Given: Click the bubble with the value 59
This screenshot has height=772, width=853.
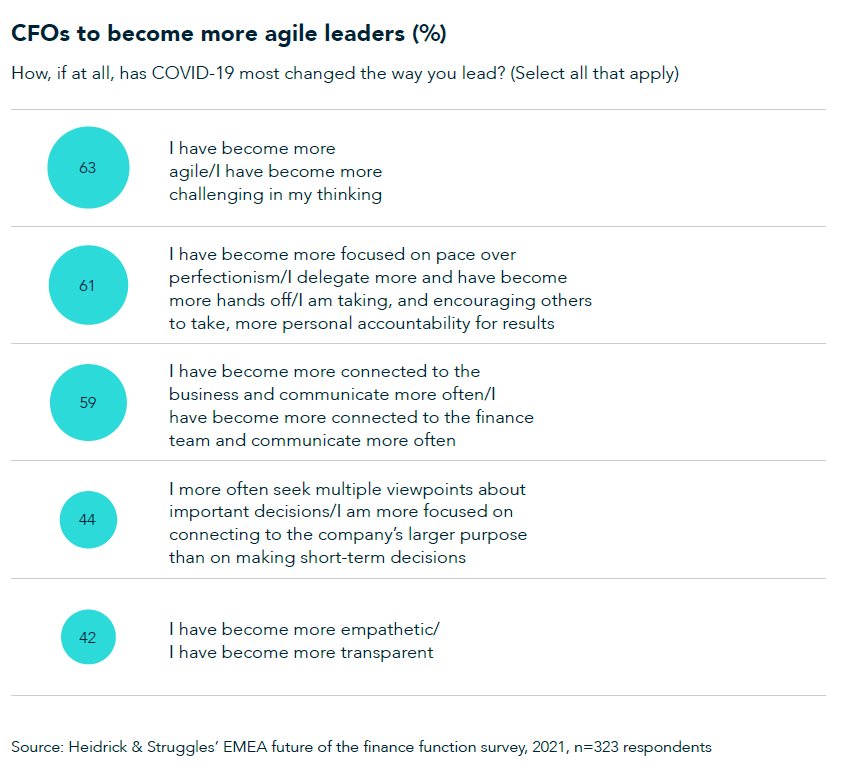Looking at the screenshot, I should tap(88, 403).
